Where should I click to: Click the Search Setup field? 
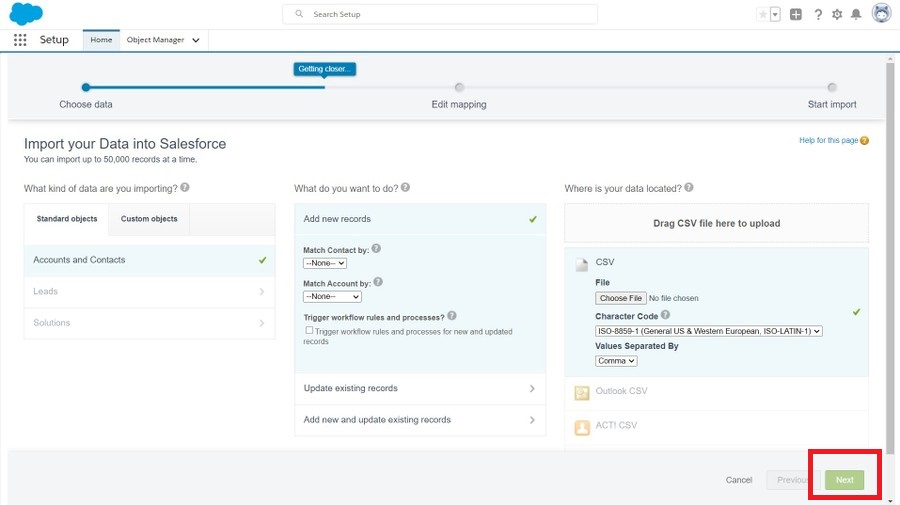coord(440,14)
